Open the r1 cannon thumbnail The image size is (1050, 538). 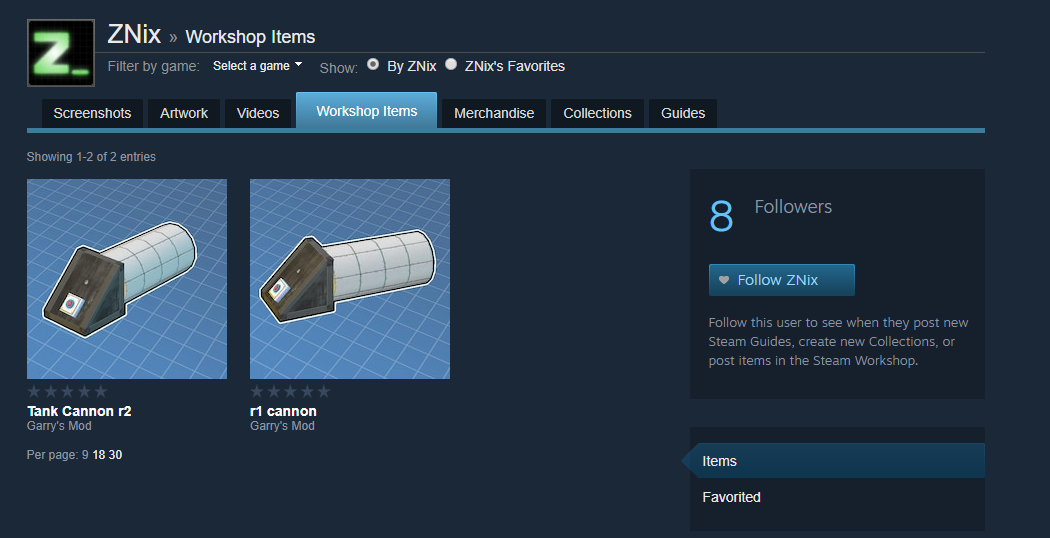pos(350,279)
